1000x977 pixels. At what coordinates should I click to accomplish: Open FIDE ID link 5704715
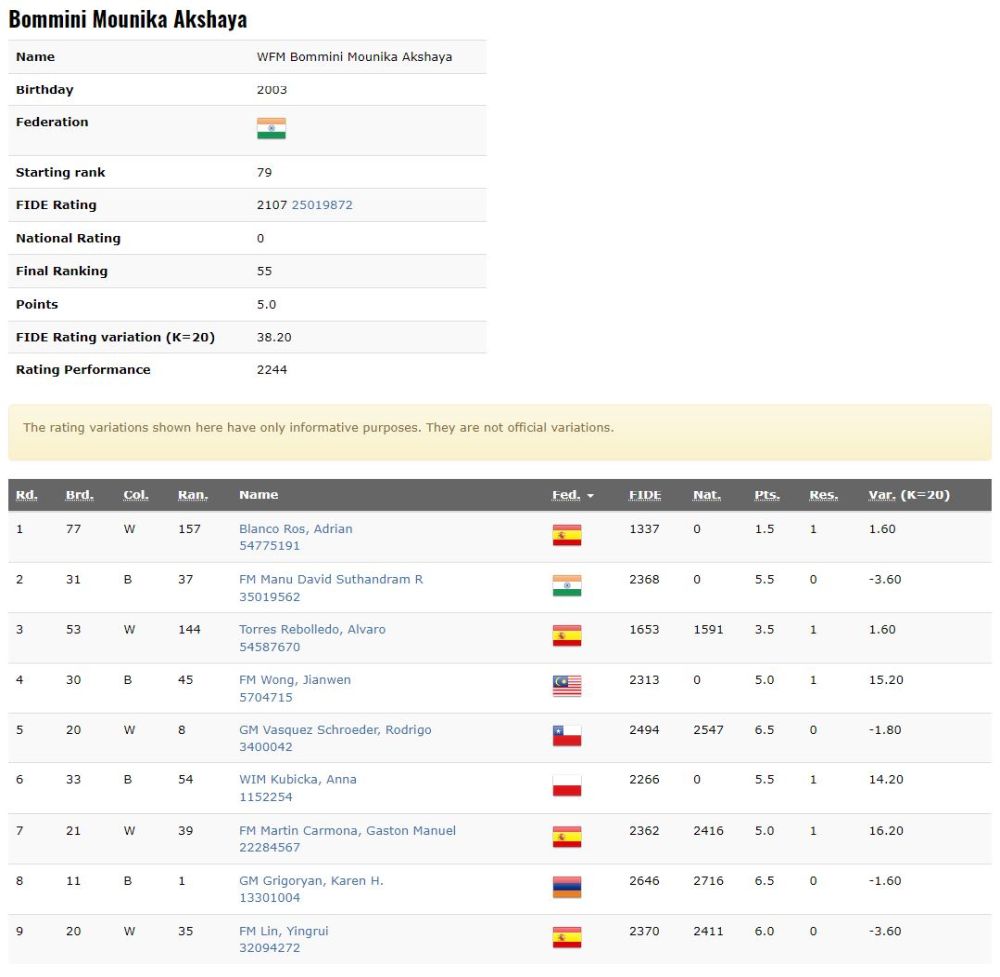pyautogui.click(x=266, y=697)
